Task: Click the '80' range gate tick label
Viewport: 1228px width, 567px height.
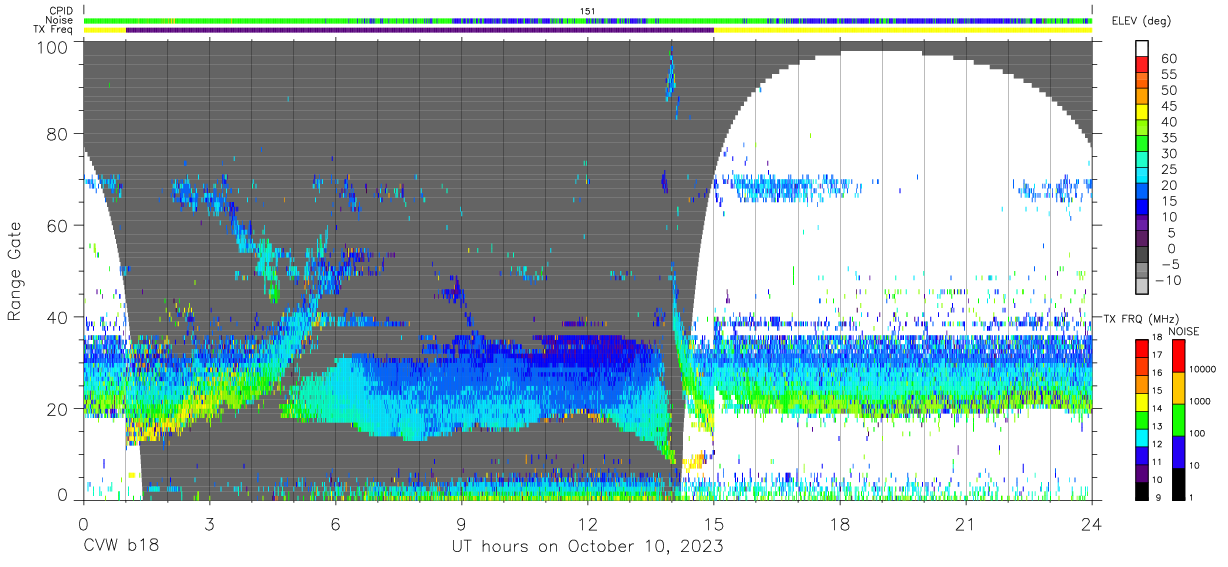Action: tap(56, 134)
